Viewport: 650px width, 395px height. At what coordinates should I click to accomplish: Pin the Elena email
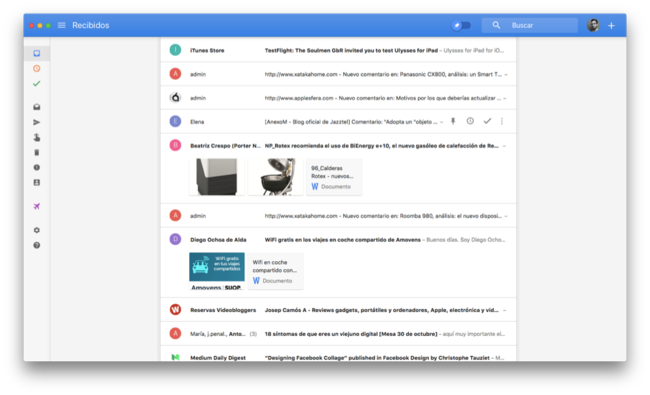[x=453, y=121]
